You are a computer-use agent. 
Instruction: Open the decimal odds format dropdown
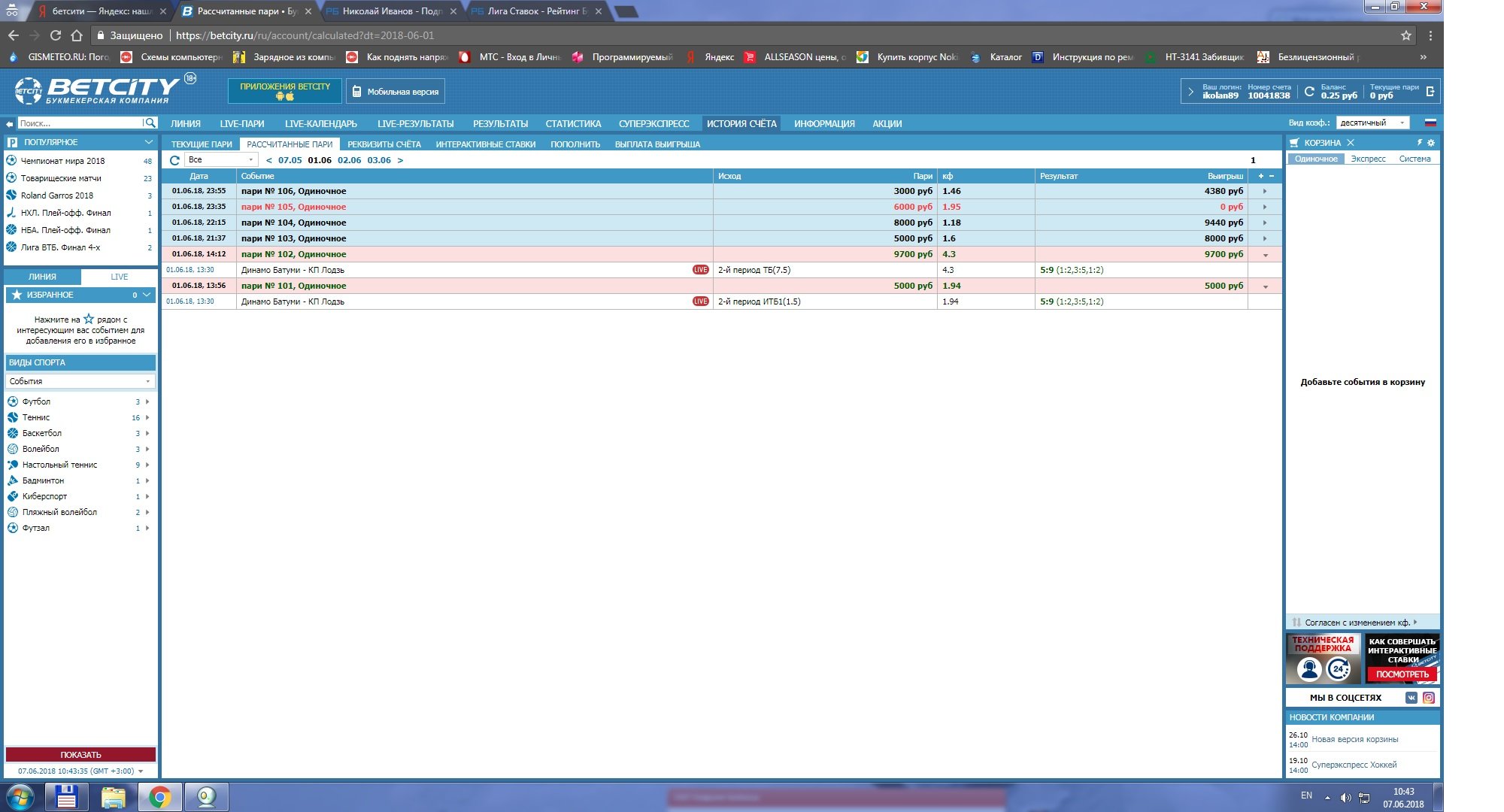1372,123
